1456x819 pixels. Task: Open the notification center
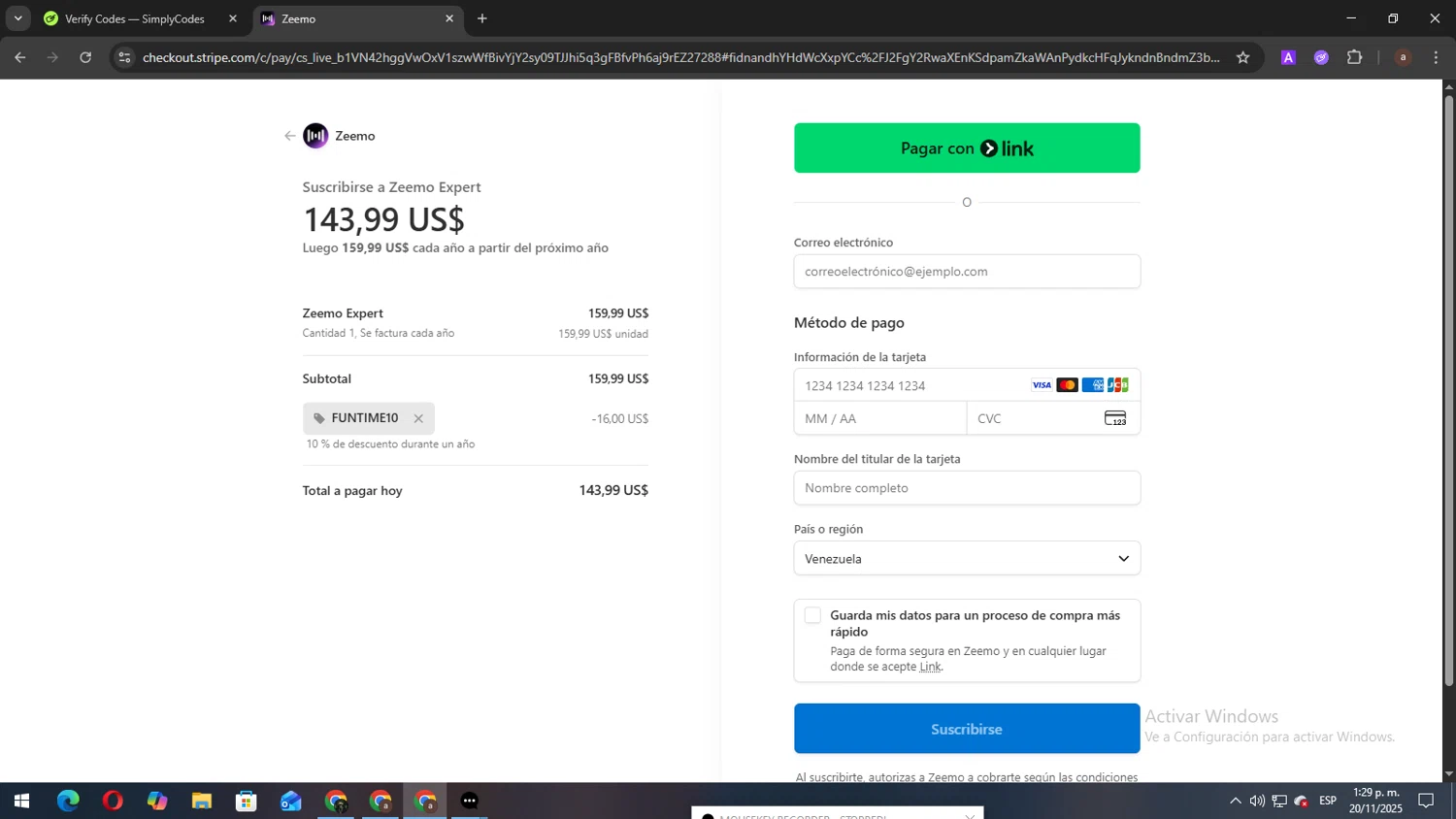pyautogui.click(x=1426, y=801)
